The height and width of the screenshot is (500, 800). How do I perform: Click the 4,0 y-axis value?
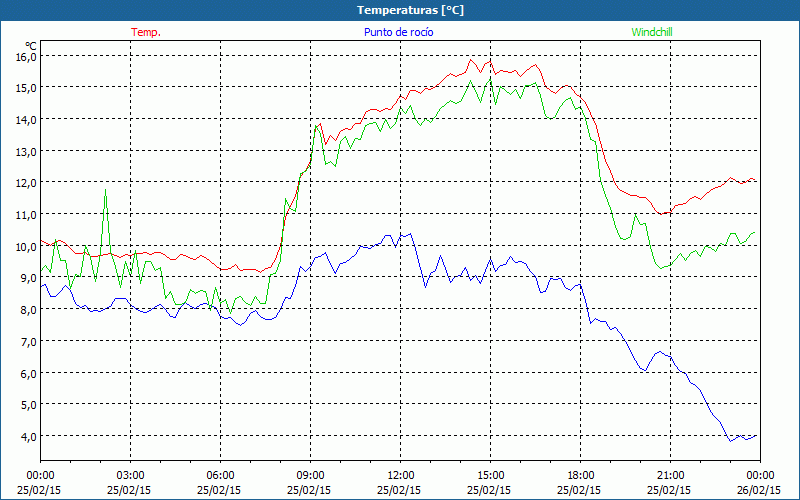click(28, 436)
